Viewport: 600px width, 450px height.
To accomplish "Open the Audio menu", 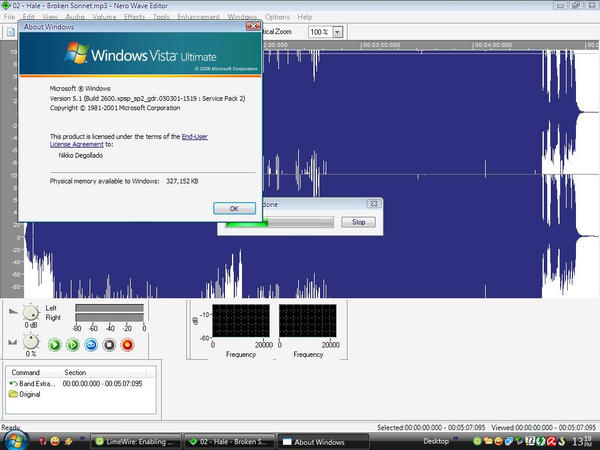I will coord(75,17).
